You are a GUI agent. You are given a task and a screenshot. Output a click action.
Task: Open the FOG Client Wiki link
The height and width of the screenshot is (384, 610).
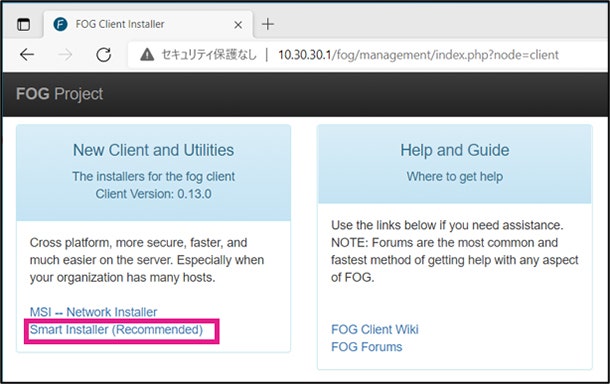pos(375,329)
